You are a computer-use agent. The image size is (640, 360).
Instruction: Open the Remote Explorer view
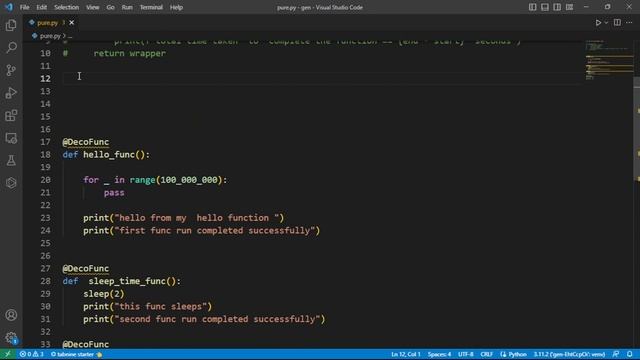[x=11, y=138]
